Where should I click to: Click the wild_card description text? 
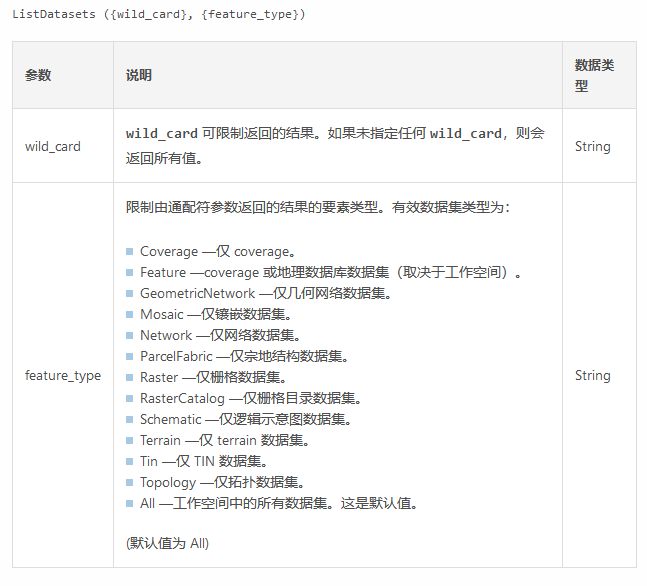(x=335, y=146)
